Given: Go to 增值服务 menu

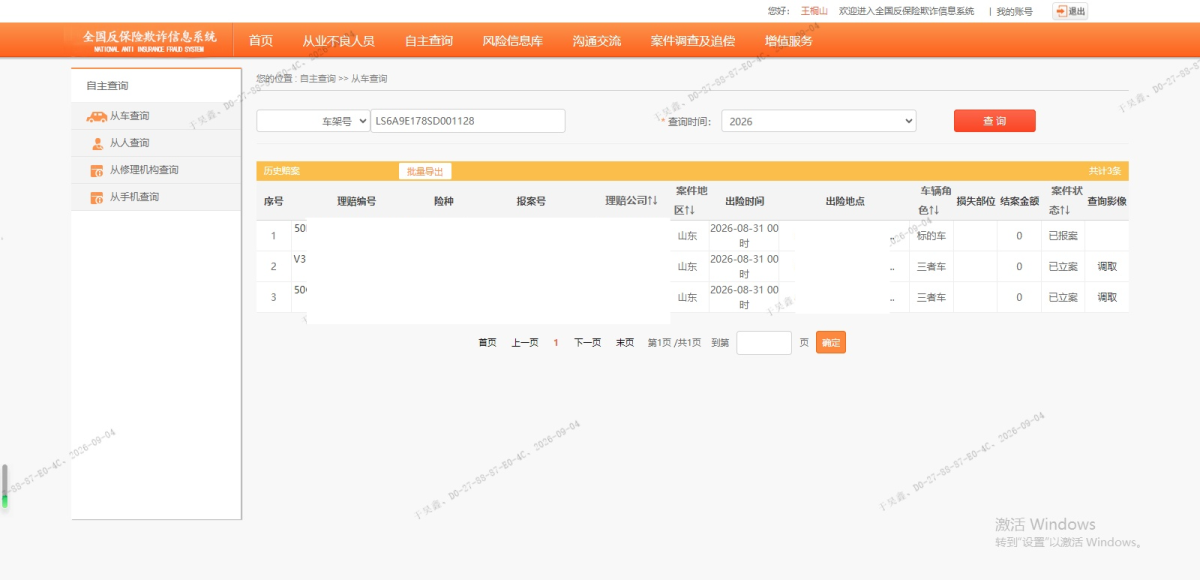Looking at the screenshot, I should click(789, 41).
